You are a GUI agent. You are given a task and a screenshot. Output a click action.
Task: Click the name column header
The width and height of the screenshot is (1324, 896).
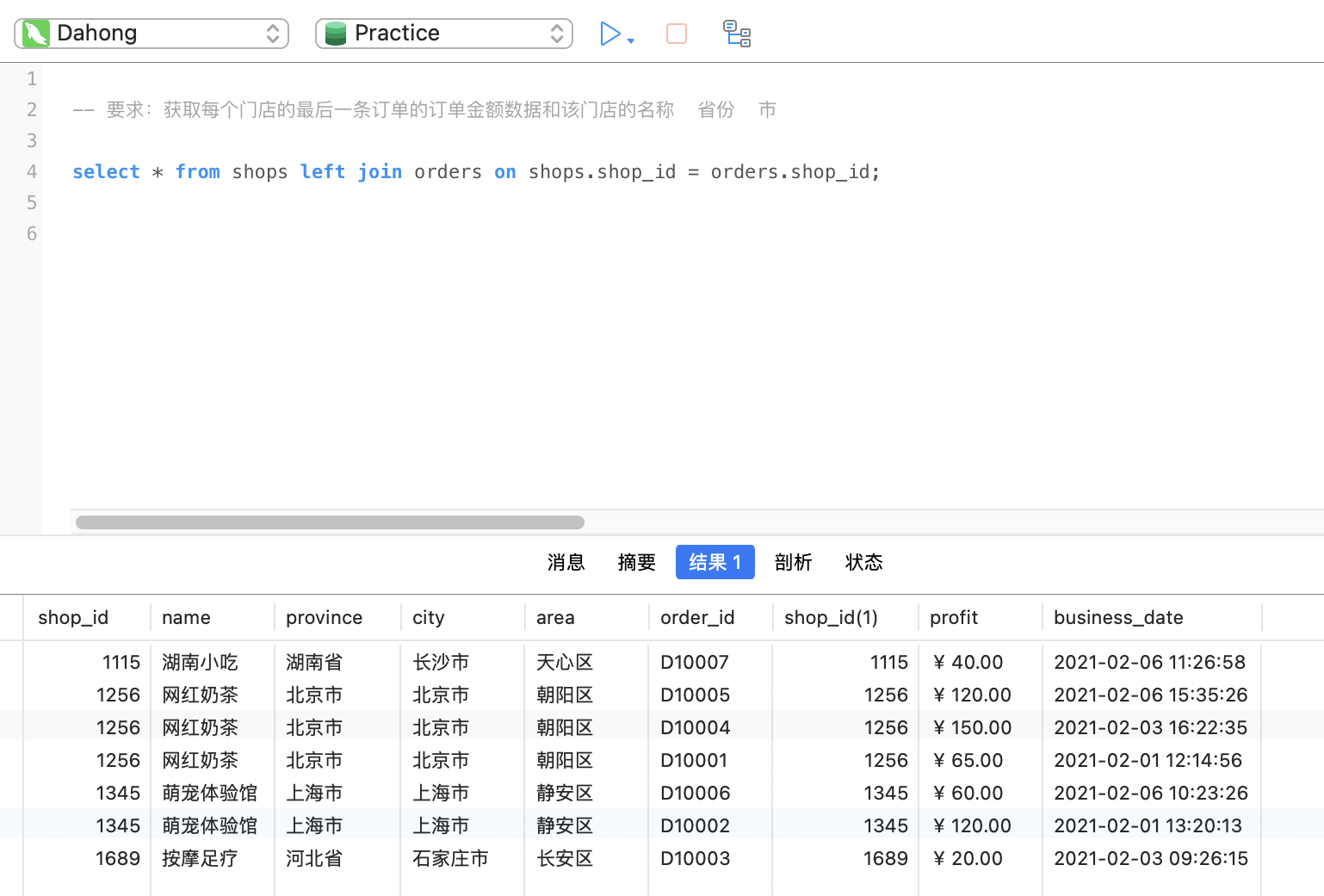213,617
